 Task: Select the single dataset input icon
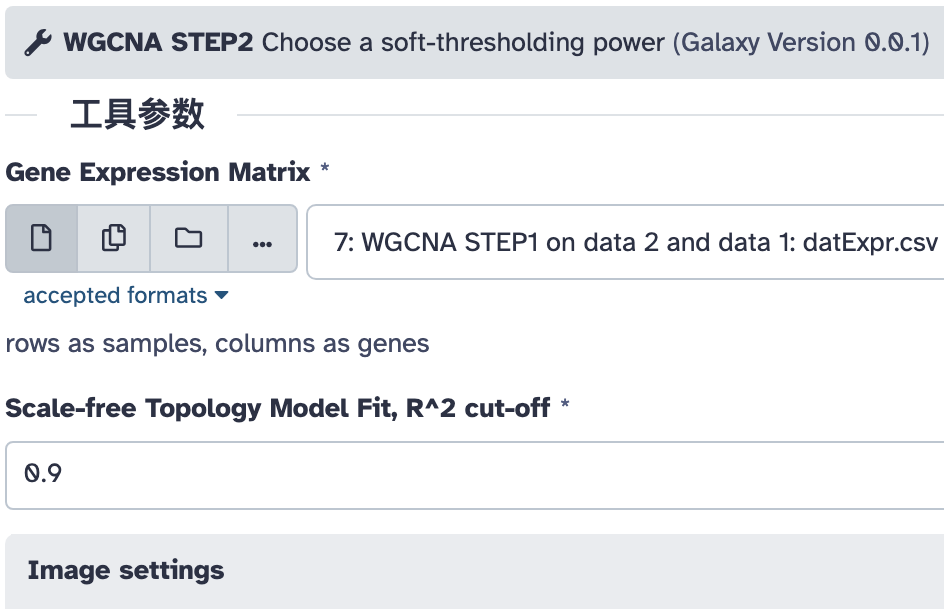coord(41,239)
